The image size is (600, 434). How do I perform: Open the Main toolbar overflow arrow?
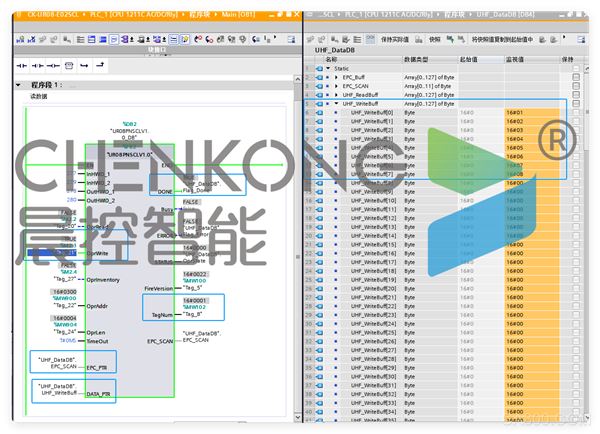click(x=275, y=37)
